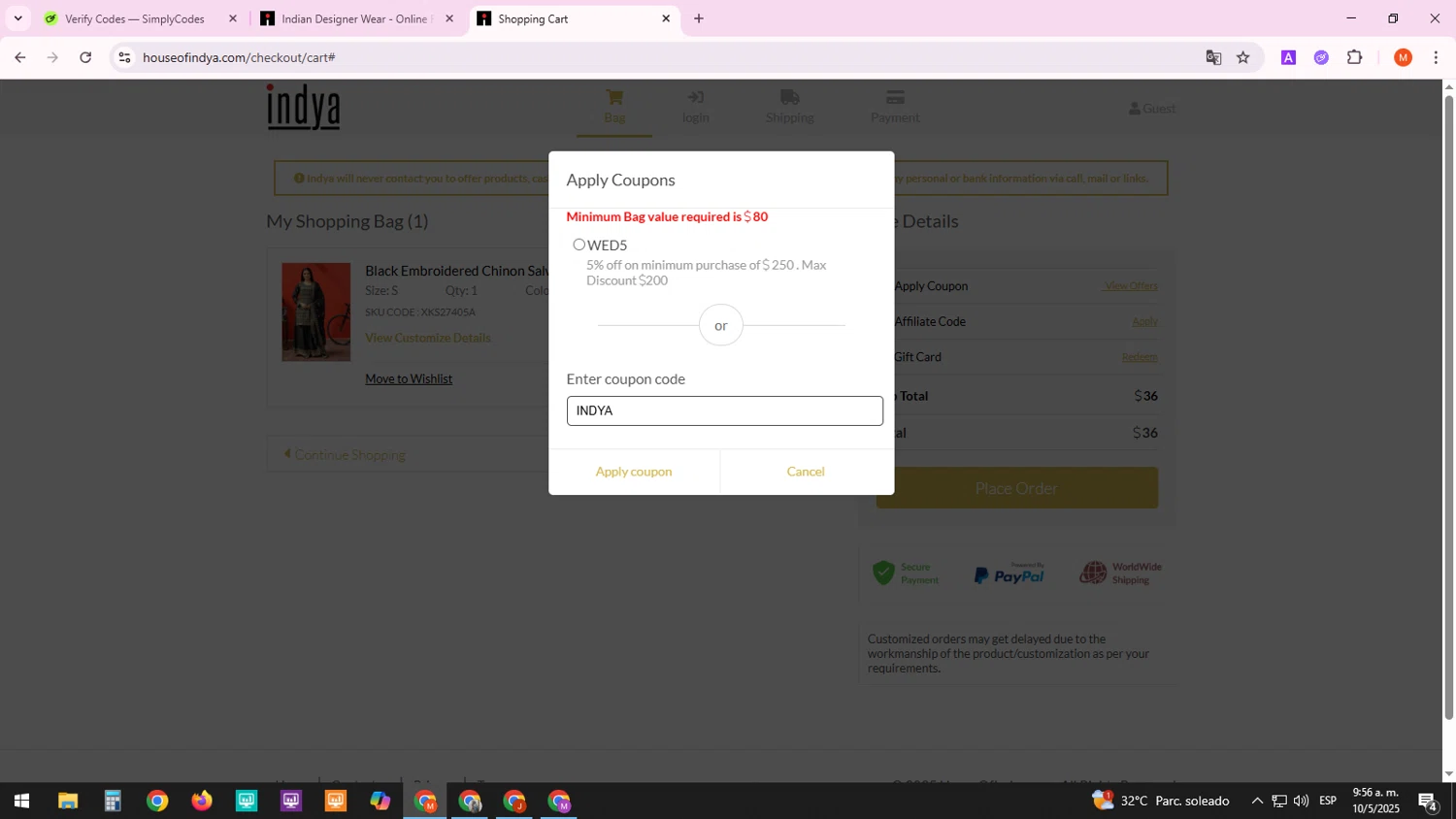Launch Firefox from the taskbar

point(202,802)
